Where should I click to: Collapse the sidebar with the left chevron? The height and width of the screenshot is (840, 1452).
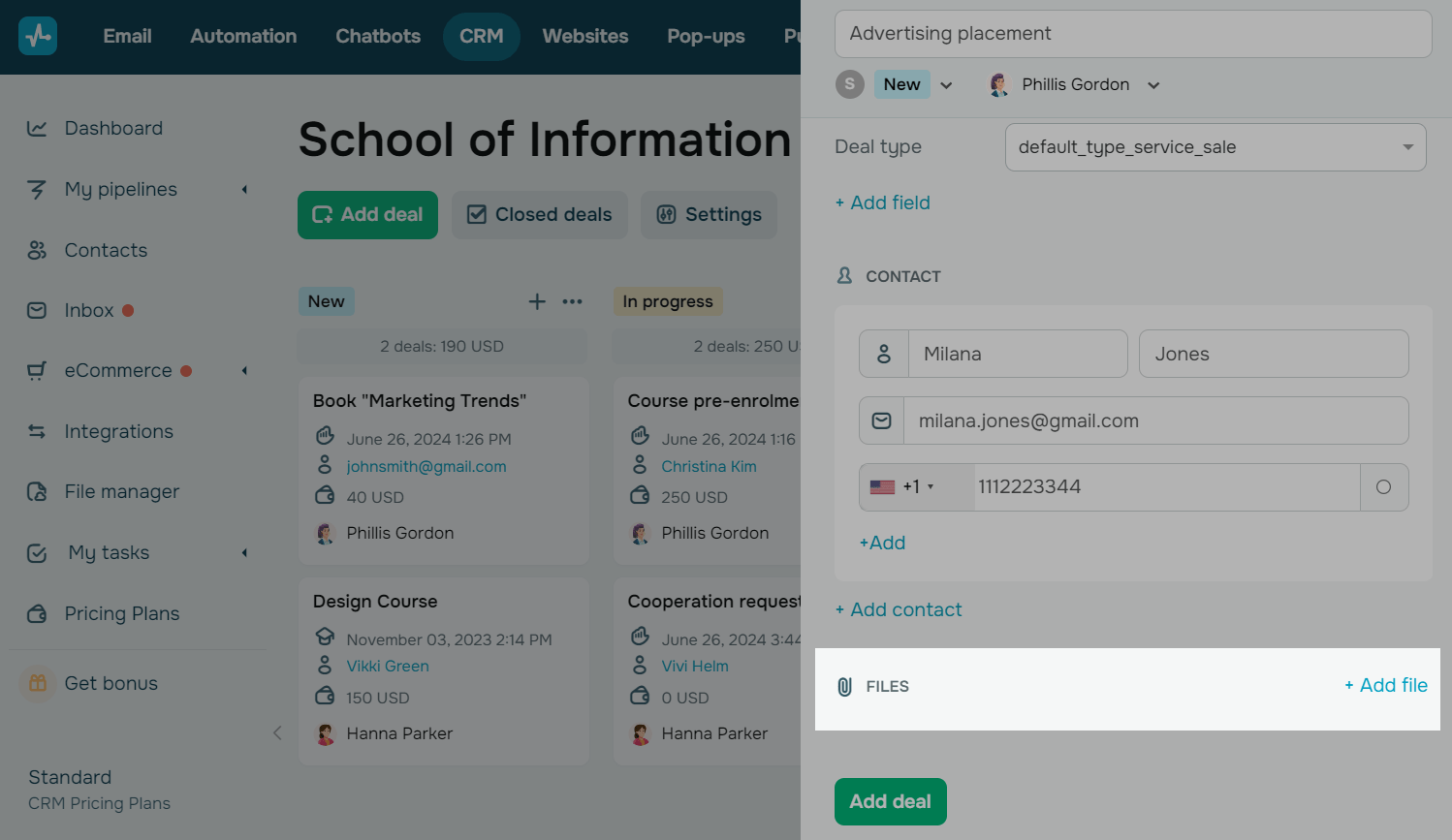point(277,732)
